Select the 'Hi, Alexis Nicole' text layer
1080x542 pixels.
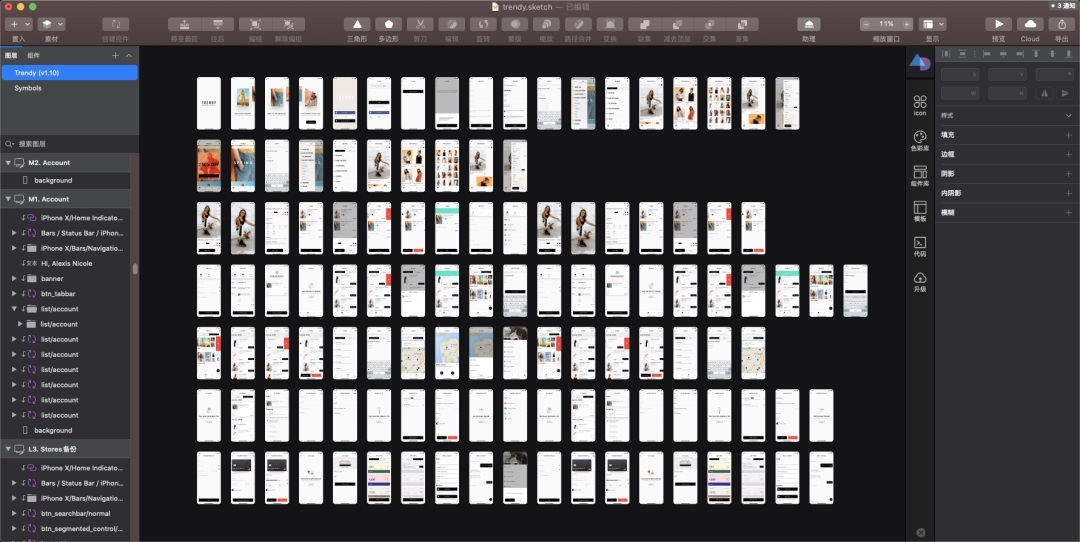66,263
